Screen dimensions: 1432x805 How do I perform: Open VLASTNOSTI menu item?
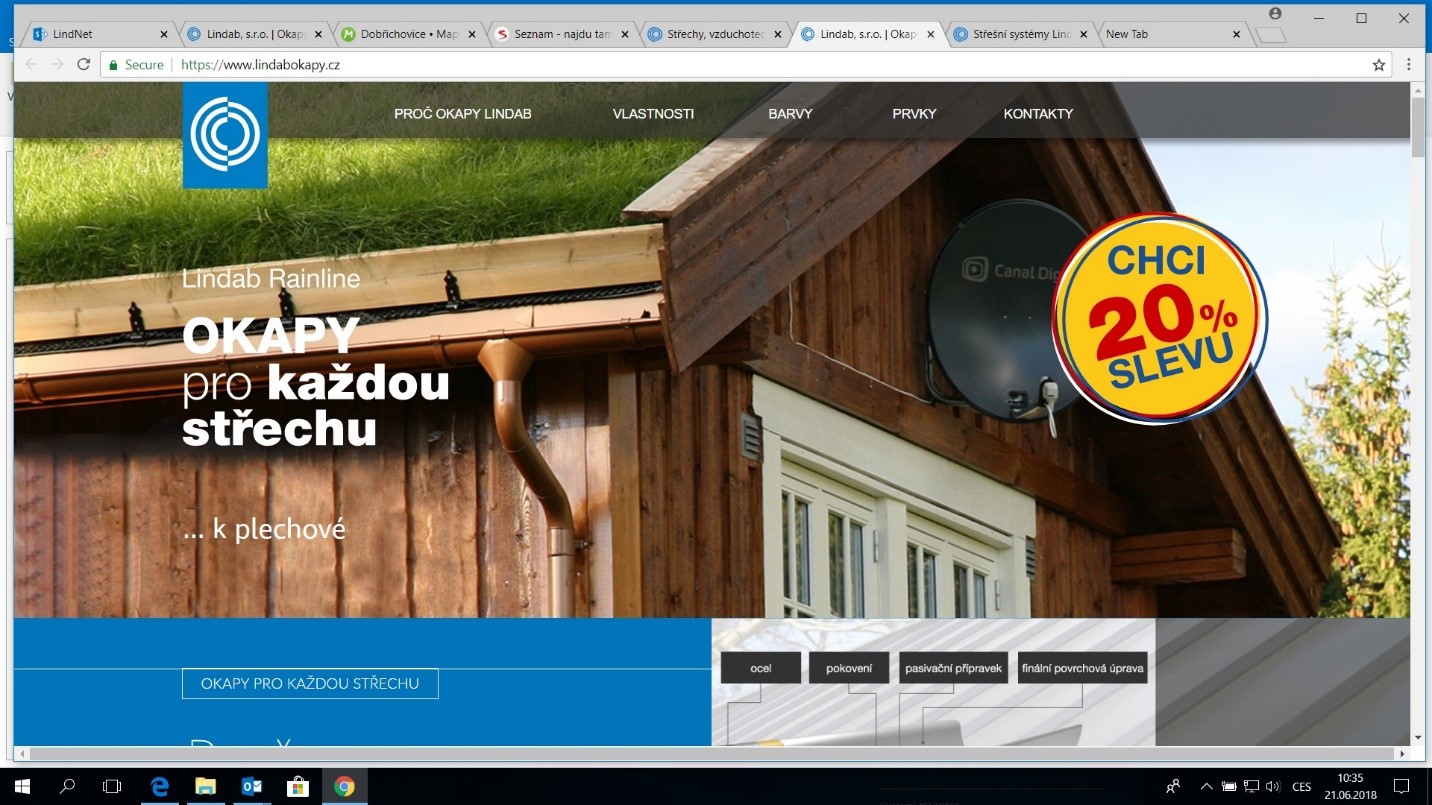click(653, 114)
